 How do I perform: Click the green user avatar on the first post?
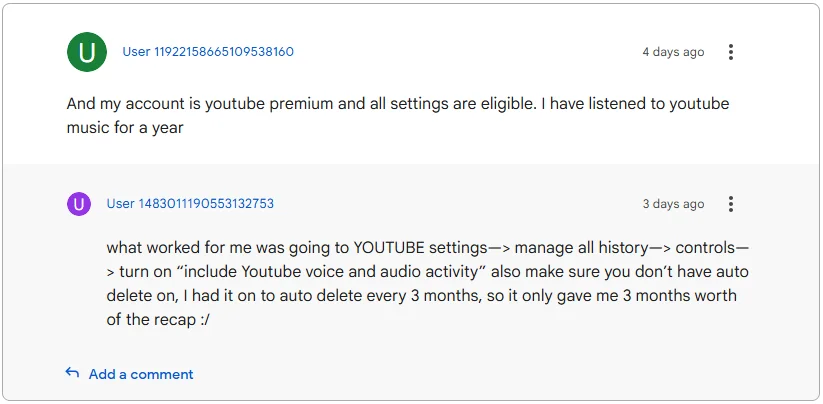(x=87, y=52)
